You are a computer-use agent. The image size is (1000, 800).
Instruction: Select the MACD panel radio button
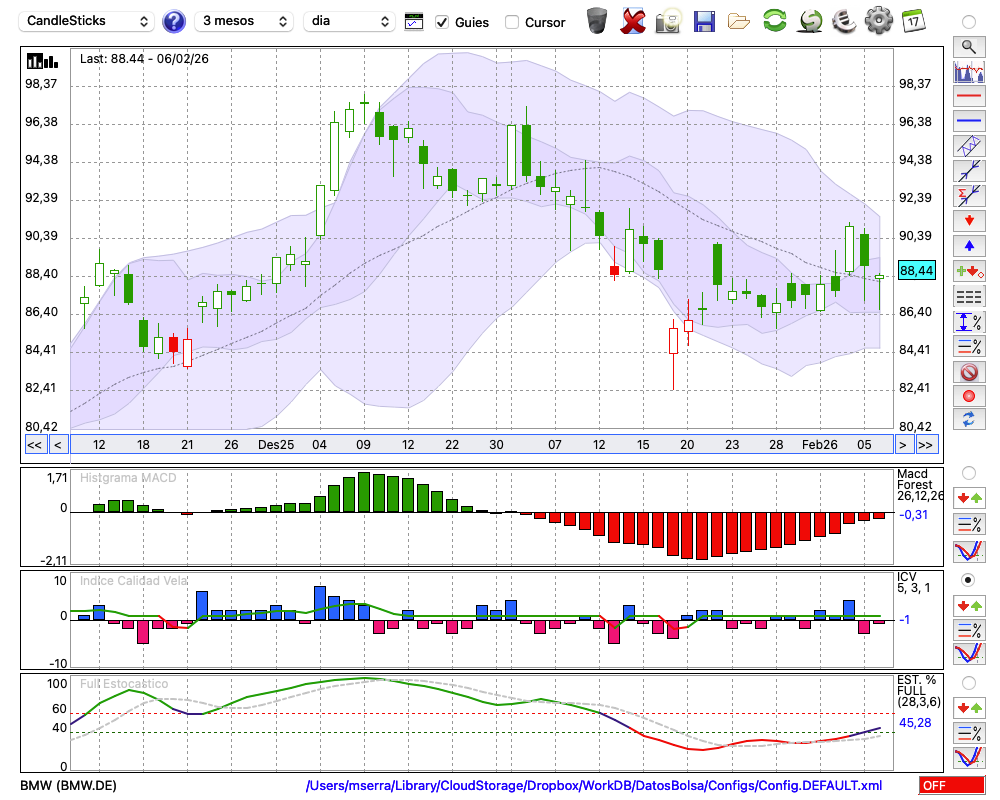tap(968, 472)
